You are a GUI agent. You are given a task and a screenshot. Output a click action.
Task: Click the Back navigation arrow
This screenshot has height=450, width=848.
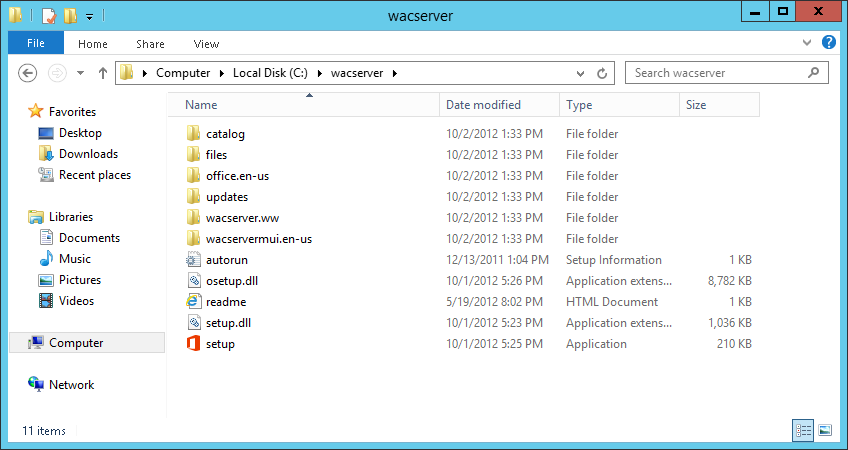[x=27, y=73]
